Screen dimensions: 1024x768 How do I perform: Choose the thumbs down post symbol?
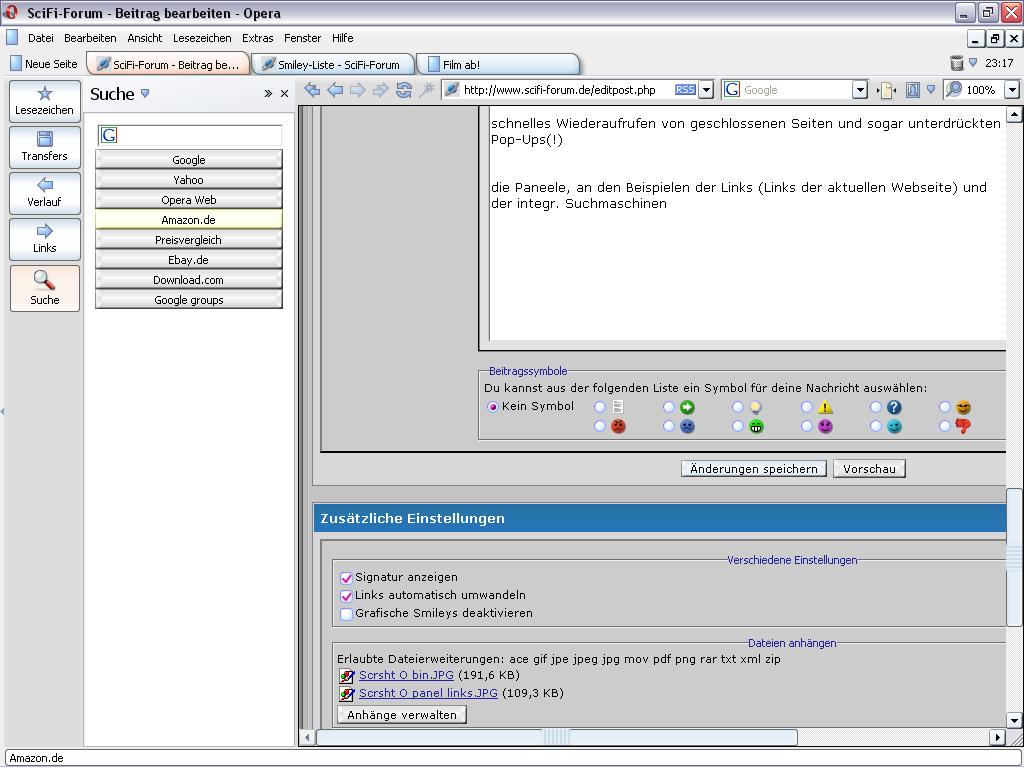click(x=945, y=426)
